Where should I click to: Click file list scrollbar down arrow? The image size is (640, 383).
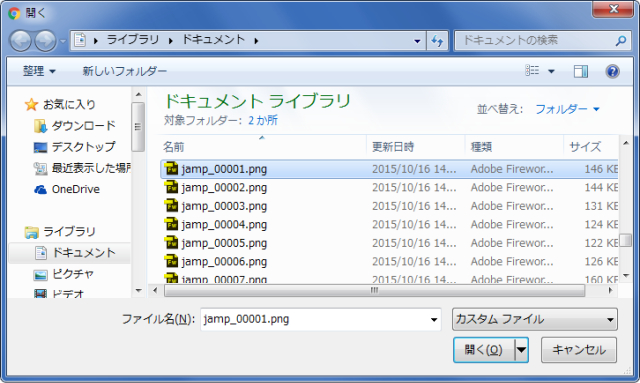(x=626, y=276)
